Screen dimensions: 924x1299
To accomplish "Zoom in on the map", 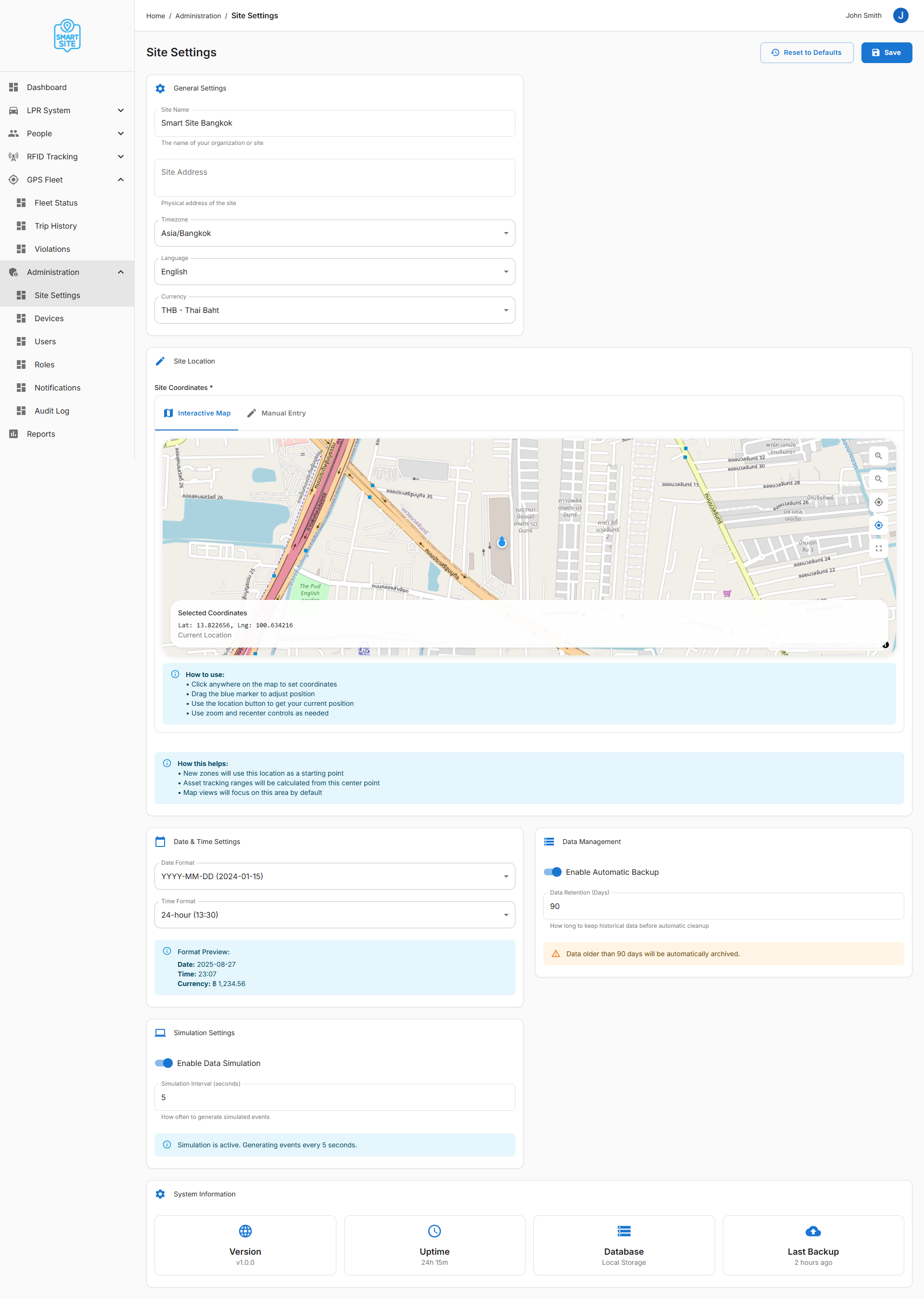I will (x=878, y=455).
